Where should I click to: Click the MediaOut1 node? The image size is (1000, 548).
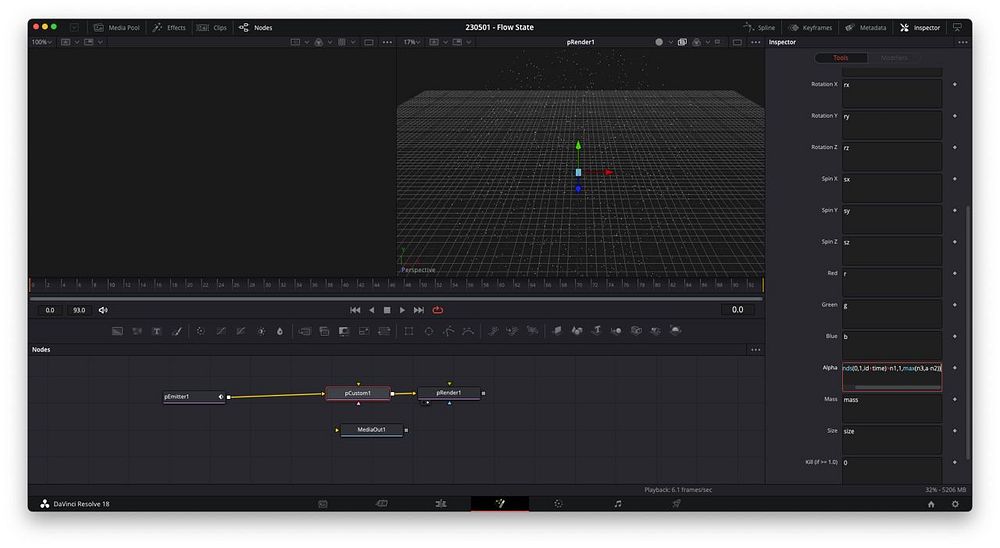[x=371, y=430]
